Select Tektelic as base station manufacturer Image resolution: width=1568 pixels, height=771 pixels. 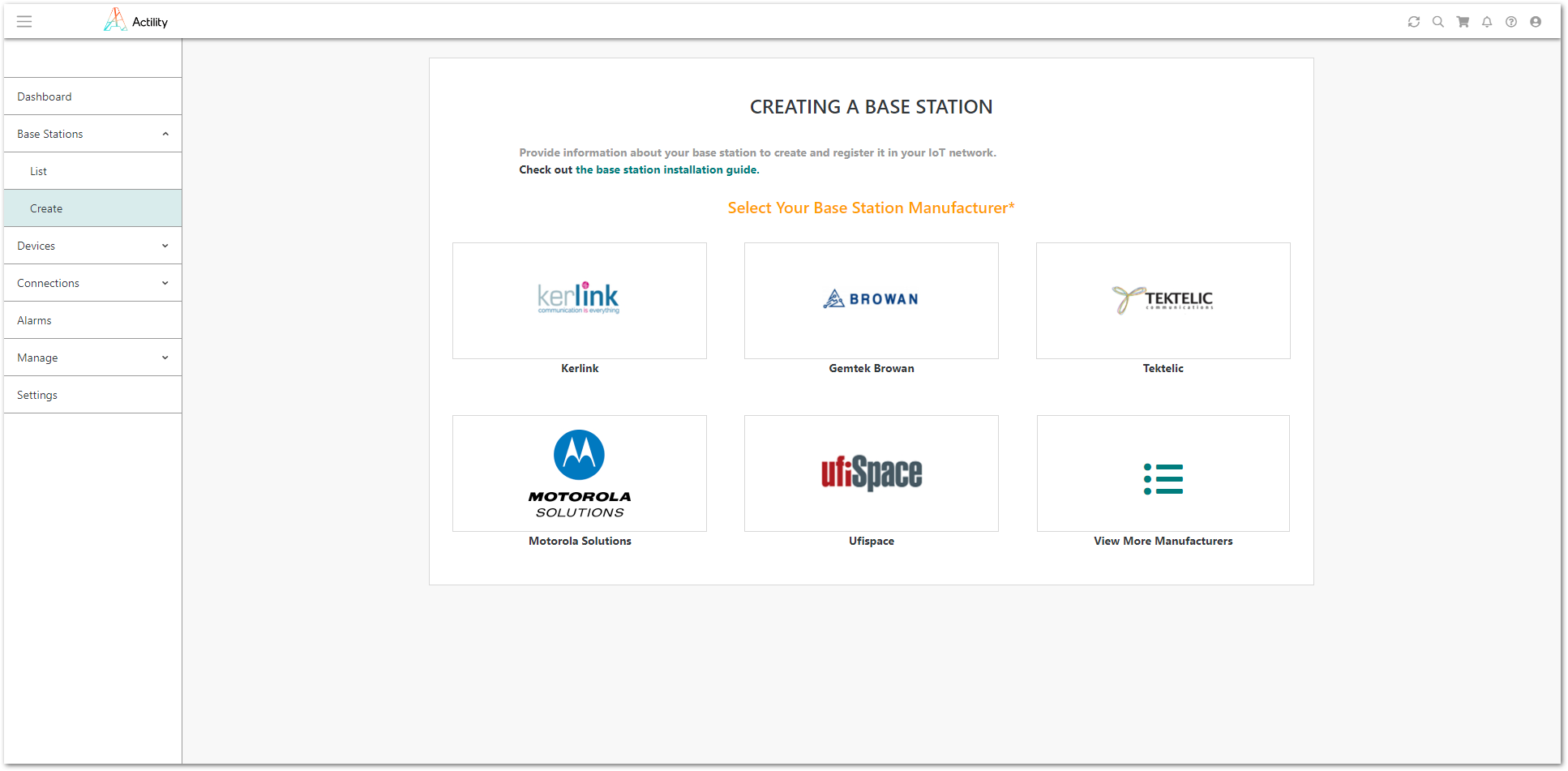[x=1163, y=301]
